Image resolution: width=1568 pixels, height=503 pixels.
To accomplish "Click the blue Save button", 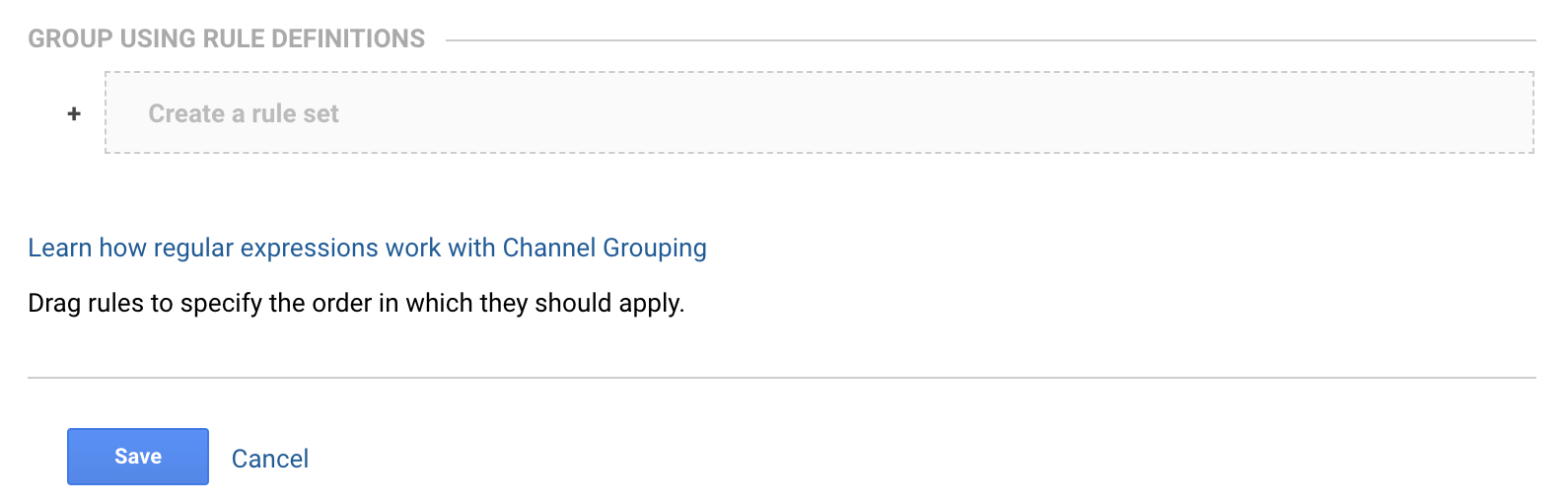I will click(138, 457).
